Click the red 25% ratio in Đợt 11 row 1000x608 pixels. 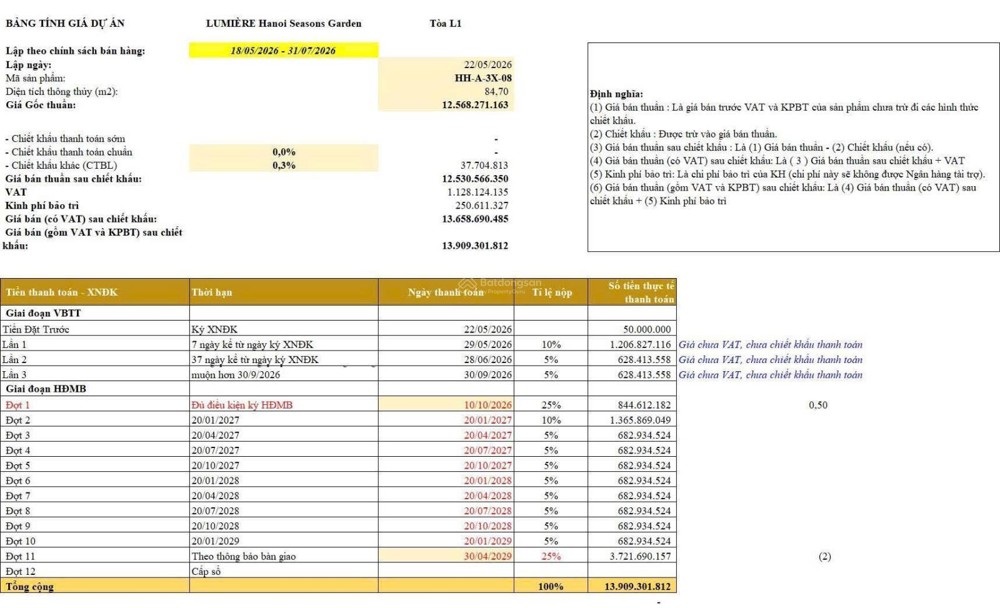click(551, 556)
